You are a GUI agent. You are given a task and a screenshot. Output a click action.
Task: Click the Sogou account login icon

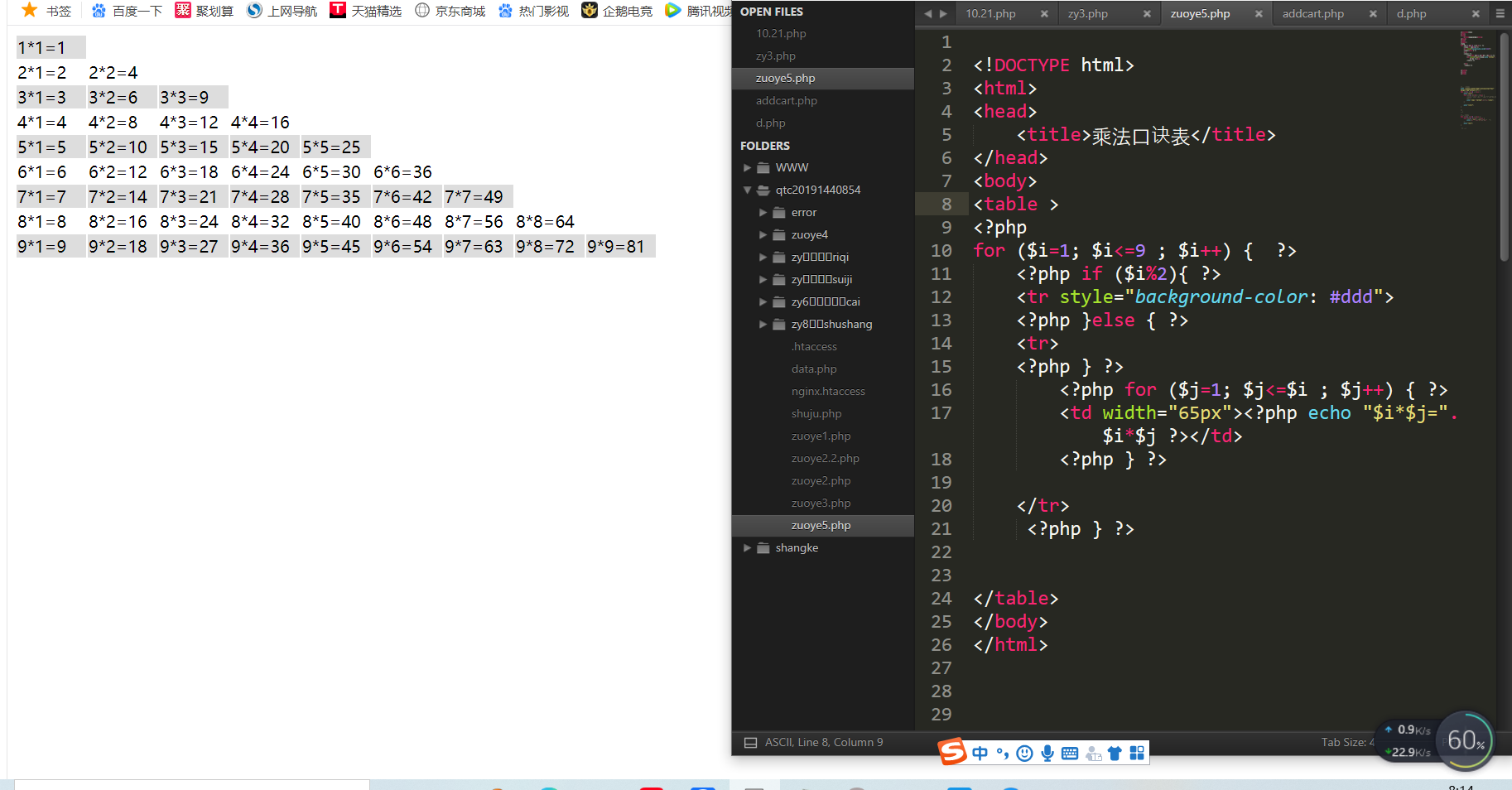[1094, 753]
